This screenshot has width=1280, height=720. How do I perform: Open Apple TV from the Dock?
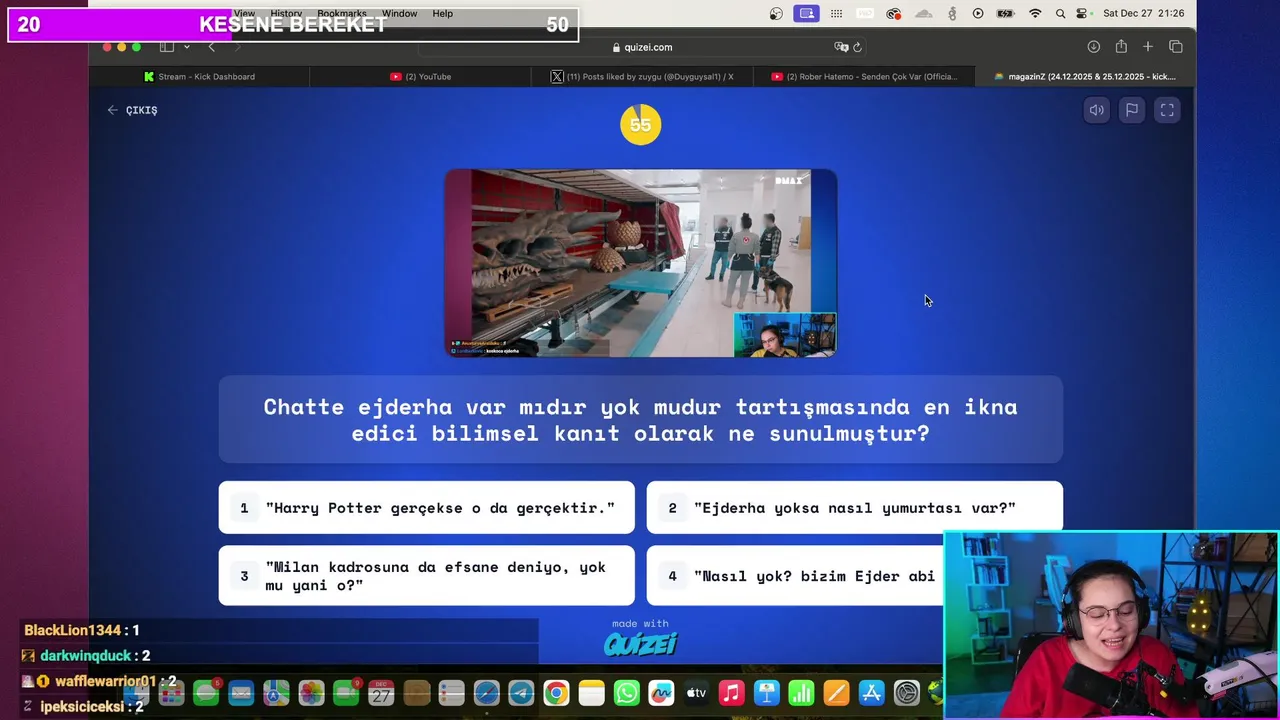coord(696,693)
